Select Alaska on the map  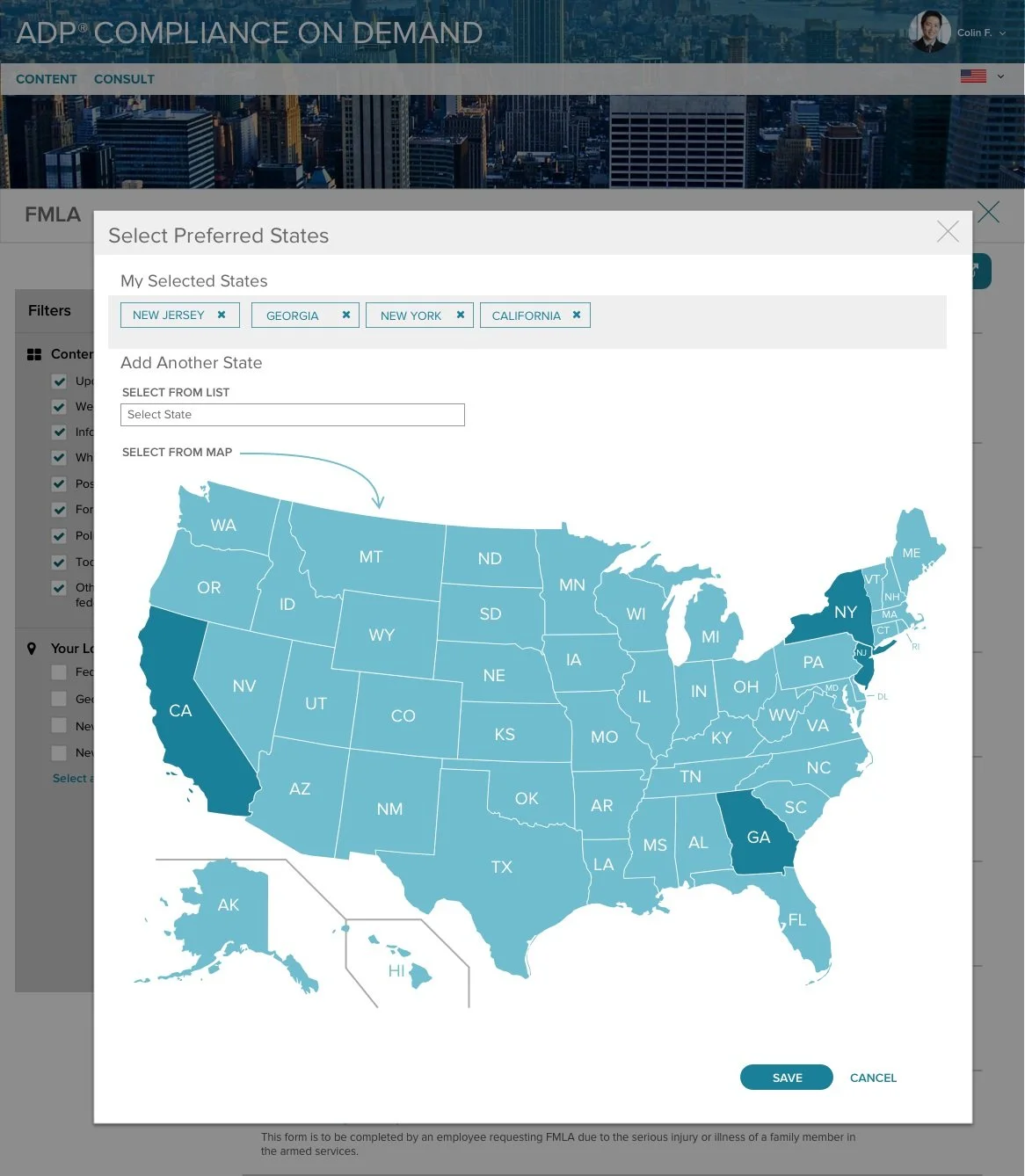(229, 904)
